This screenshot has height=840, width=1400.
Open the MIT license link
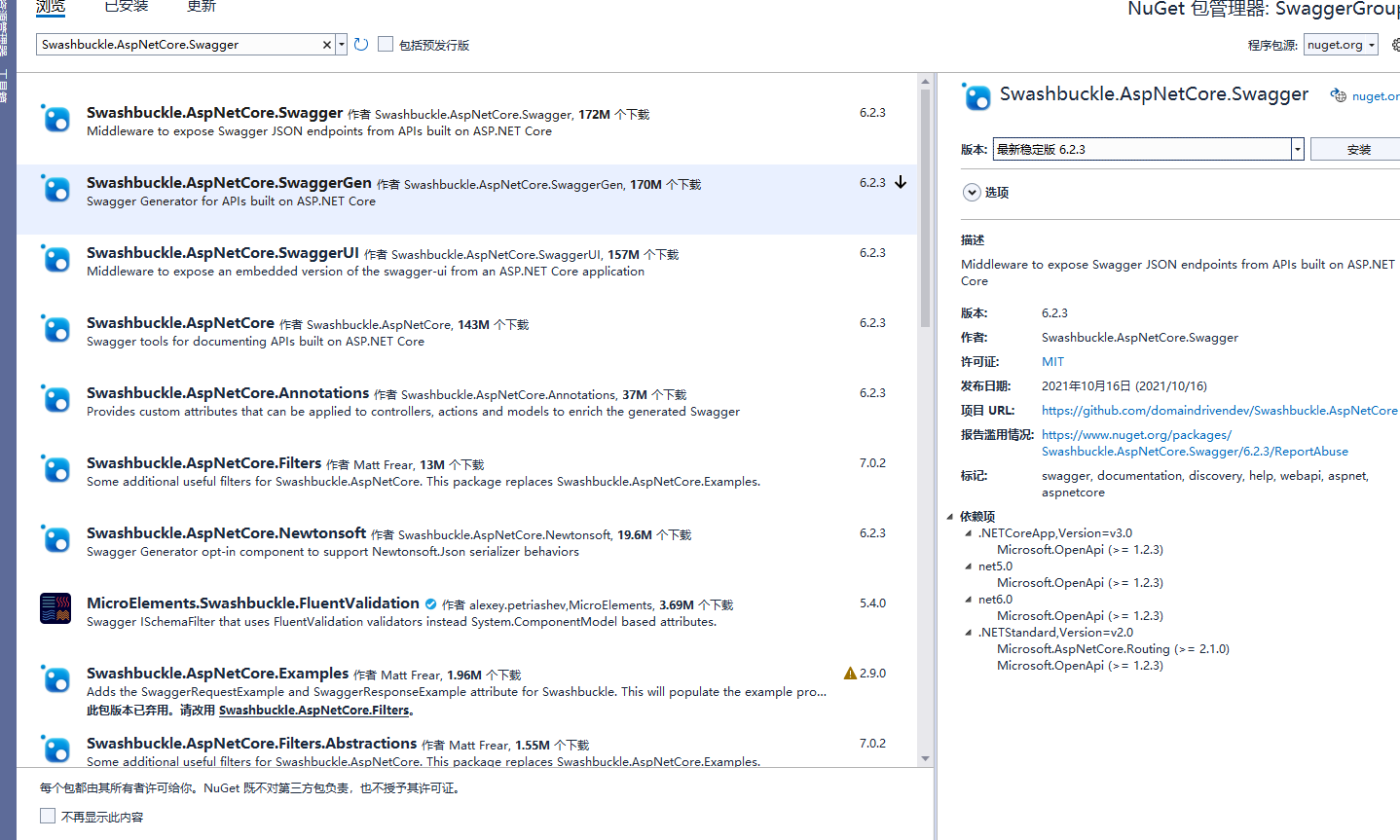pyautogui.click(x=1052, y=361)
